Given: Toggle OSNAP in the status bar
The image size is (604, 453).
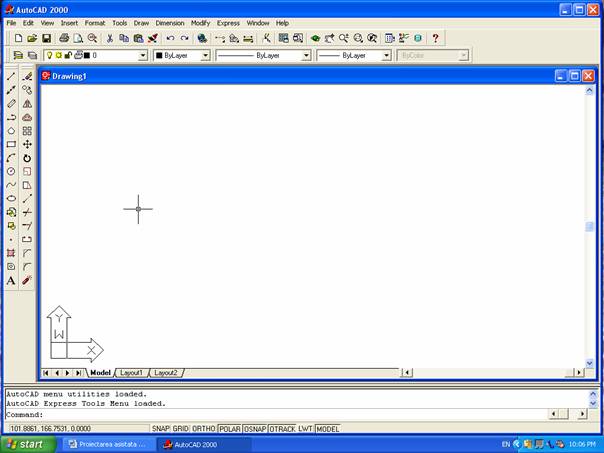Looking at the screenshot, I should point(255,429).
